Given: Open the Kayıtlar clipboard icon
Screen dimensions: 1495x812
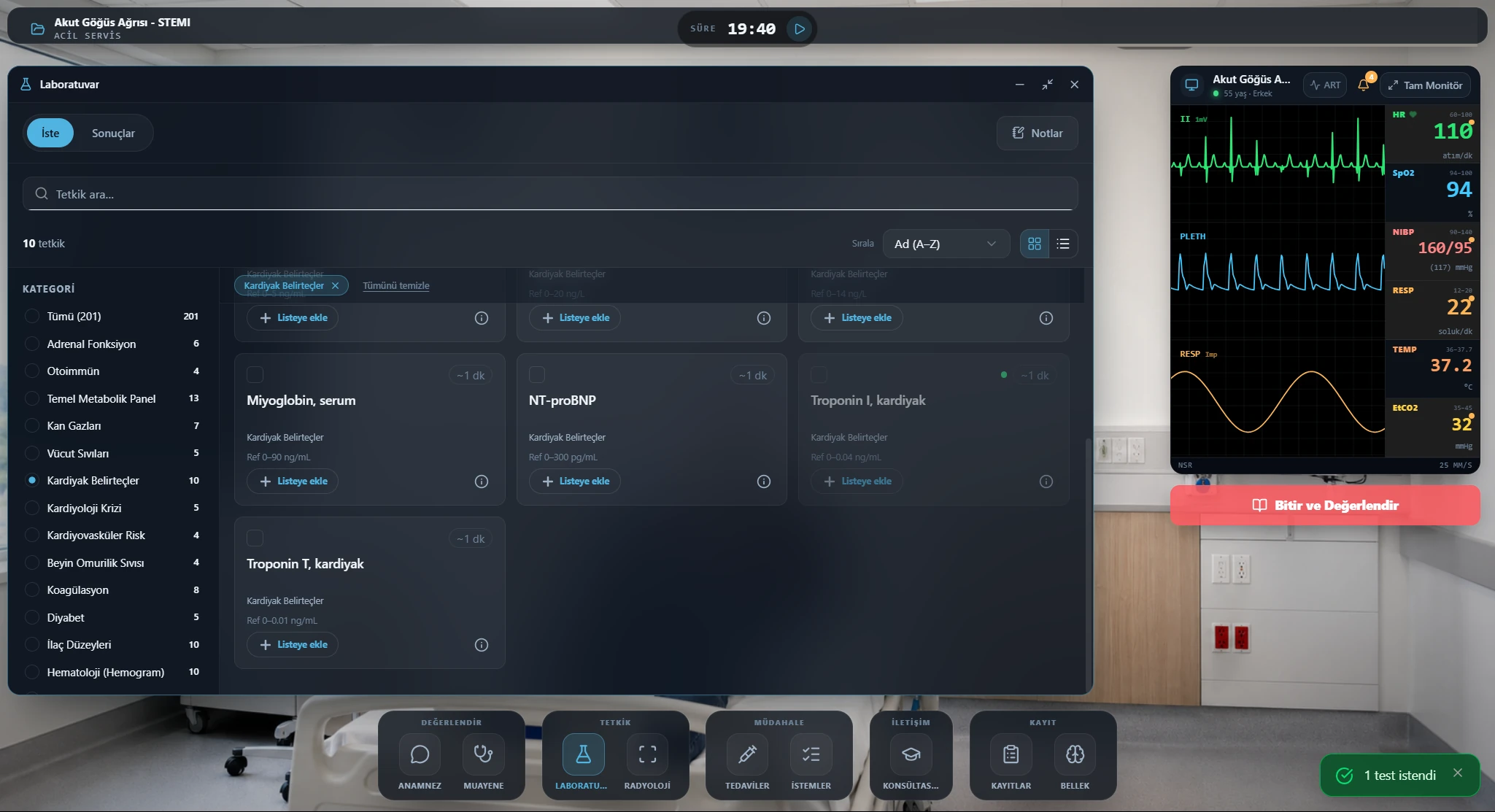Looking at the screenshot, I should 1011,754.
